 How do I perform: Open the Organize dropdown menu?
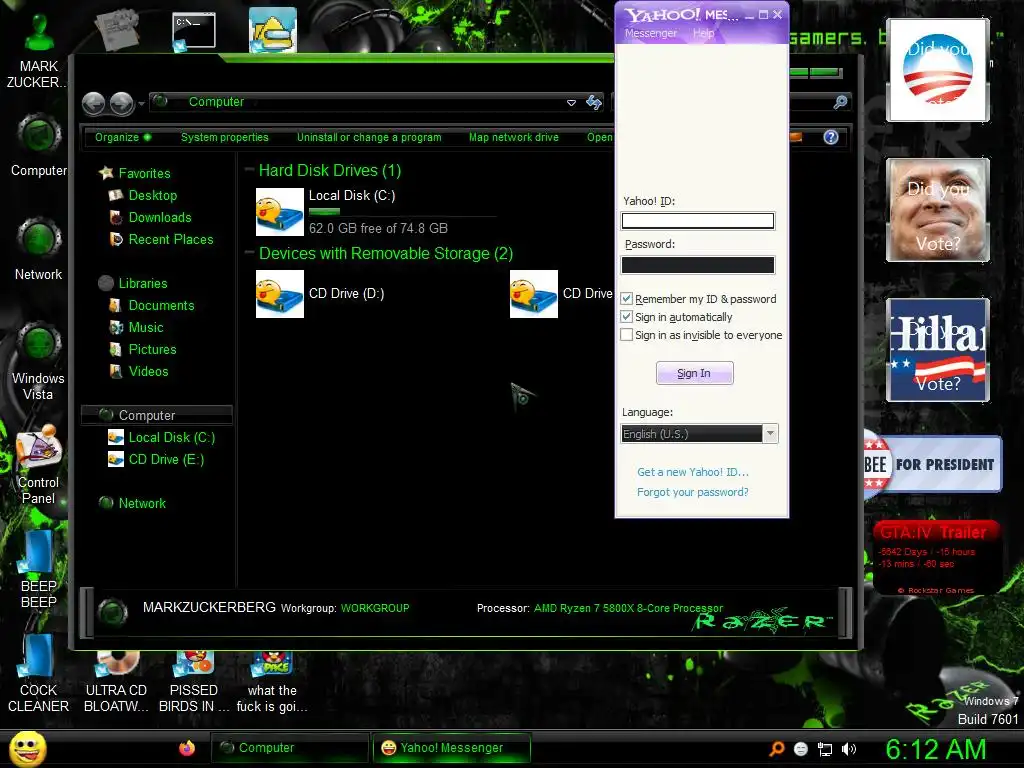[123, 137]
